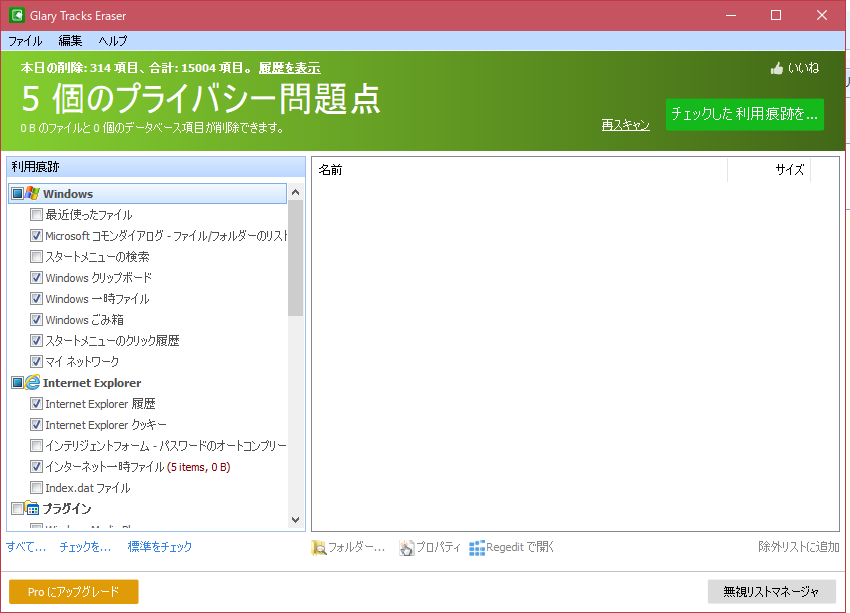Click the Regedit blue cubes icon
This screenshot has height=613, width=850.
(477, 548)
